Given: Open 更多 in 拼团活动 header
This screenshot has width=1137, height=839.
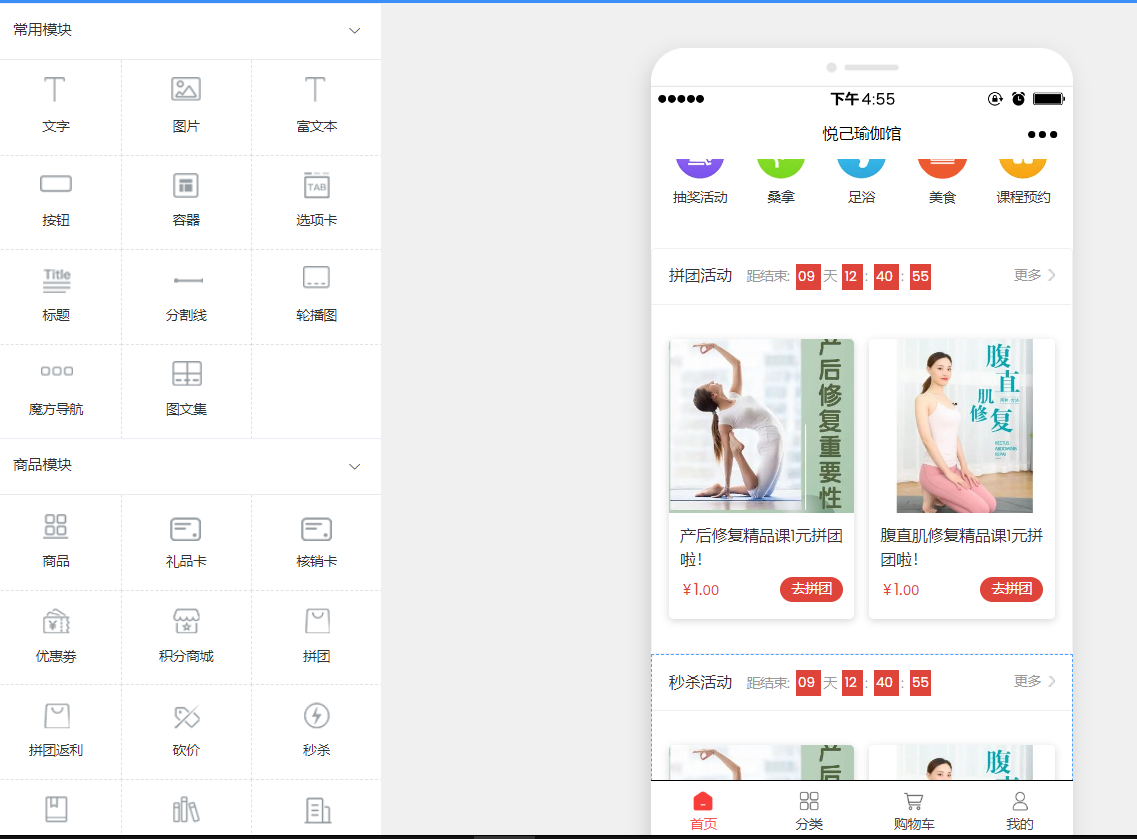Looking at the screenshot, I should tap(1034, 276).
